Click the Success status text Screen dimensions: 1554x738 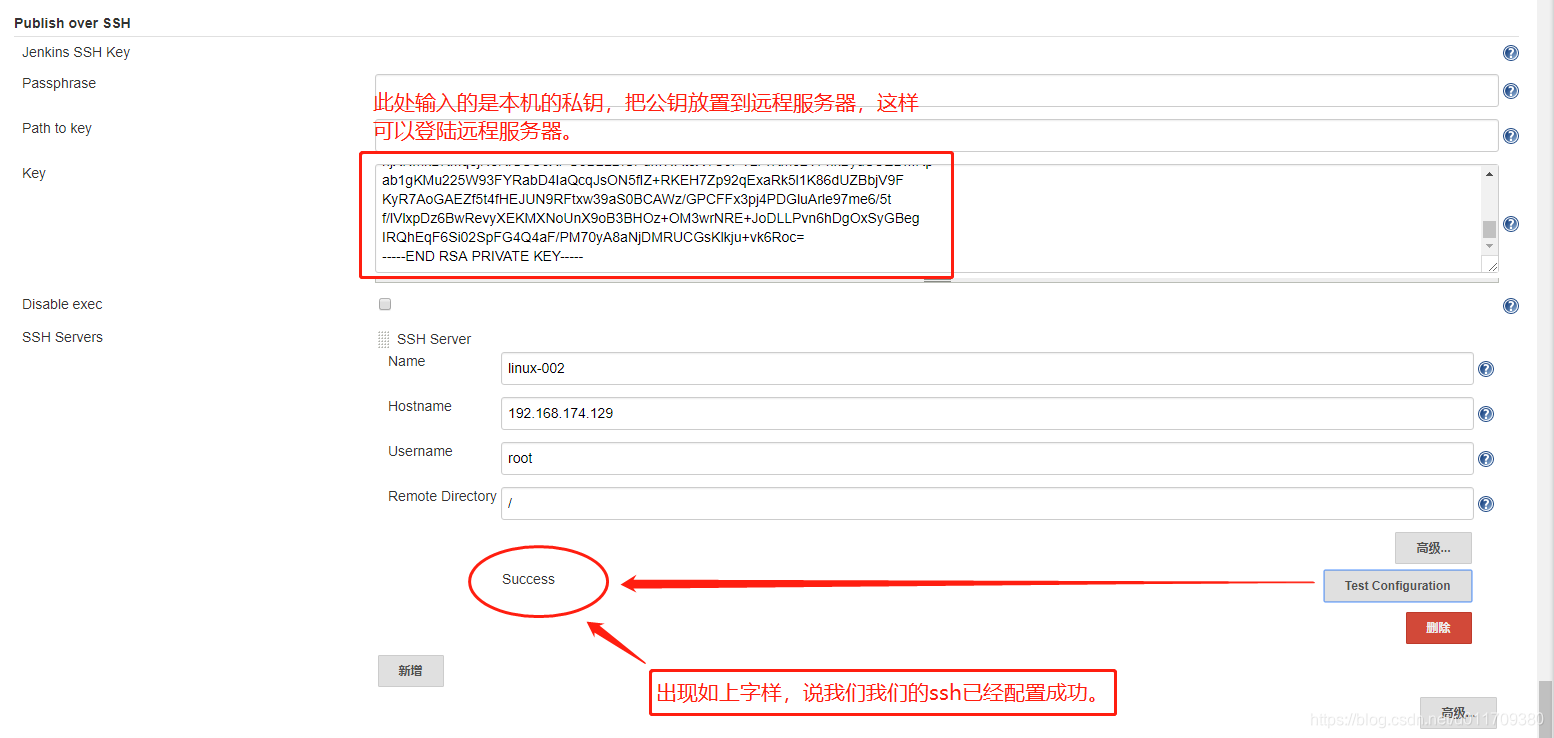click(528, 579)
